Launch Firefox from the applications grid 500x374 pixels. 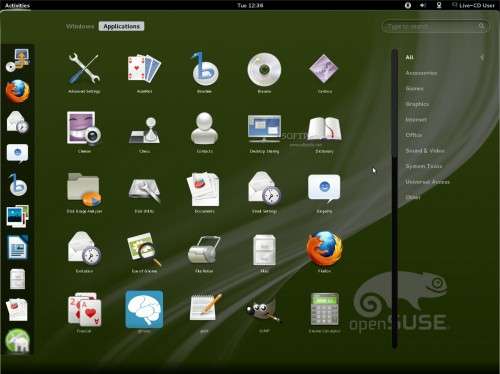tap(324, 248)
